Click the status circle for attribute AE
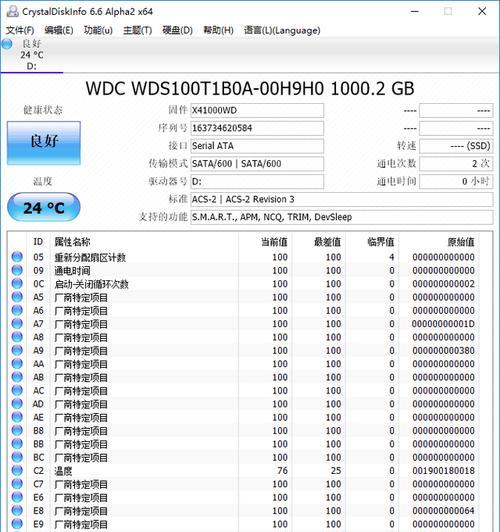 pyautogui.click(x=17, y=417)
